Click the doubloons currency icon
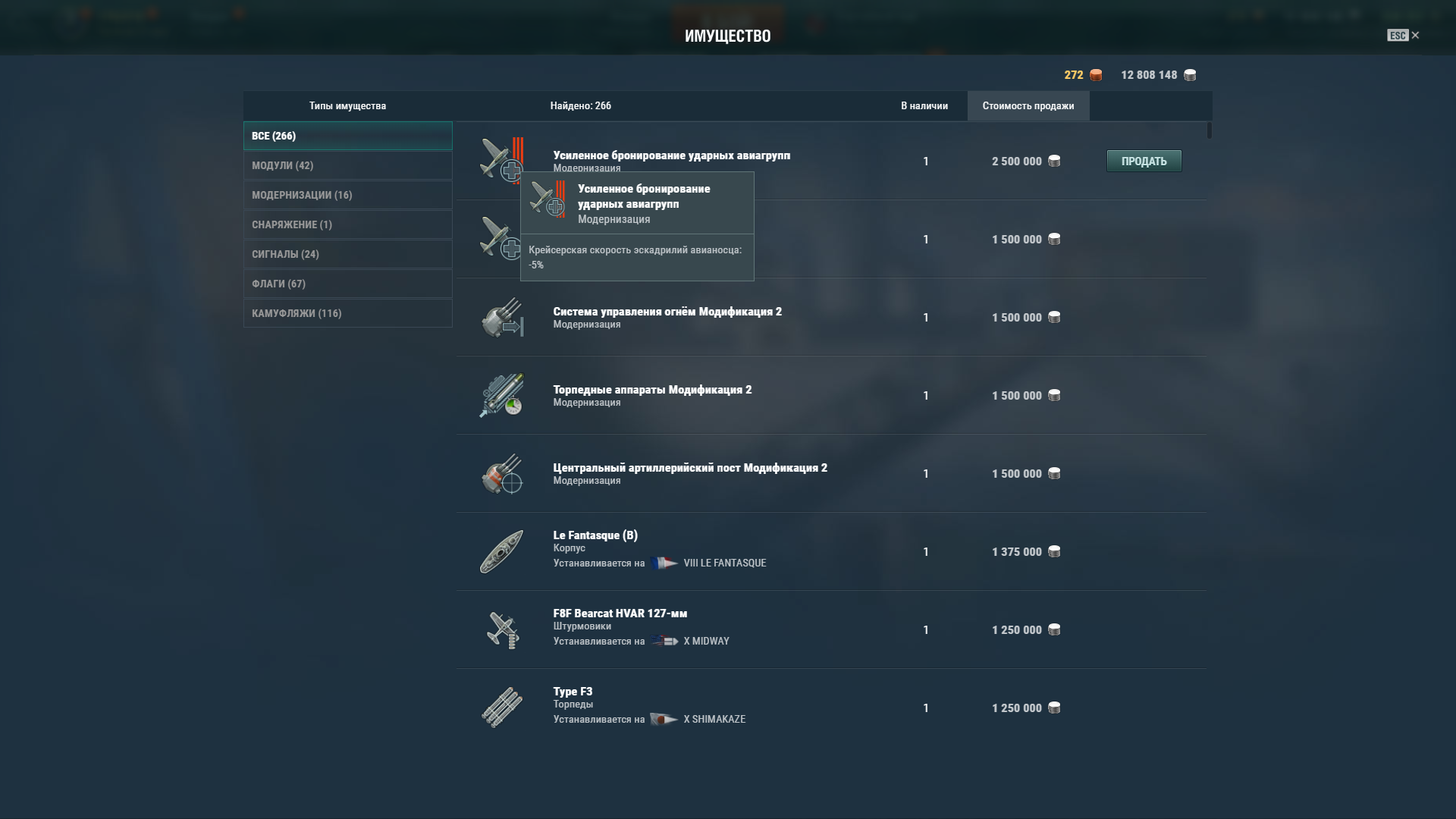1456x819 pixels. [1096, 74]
